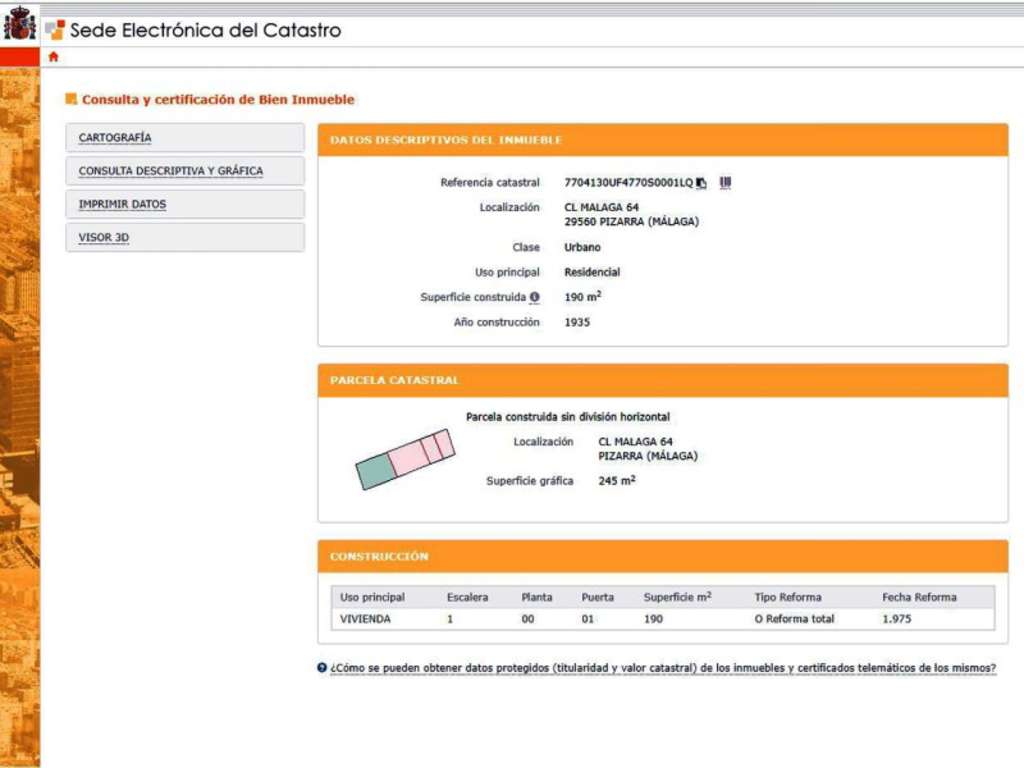This screenshot has height=768, width=1024.
Task: Click the help question mark icon
Action: click(322, 668)
